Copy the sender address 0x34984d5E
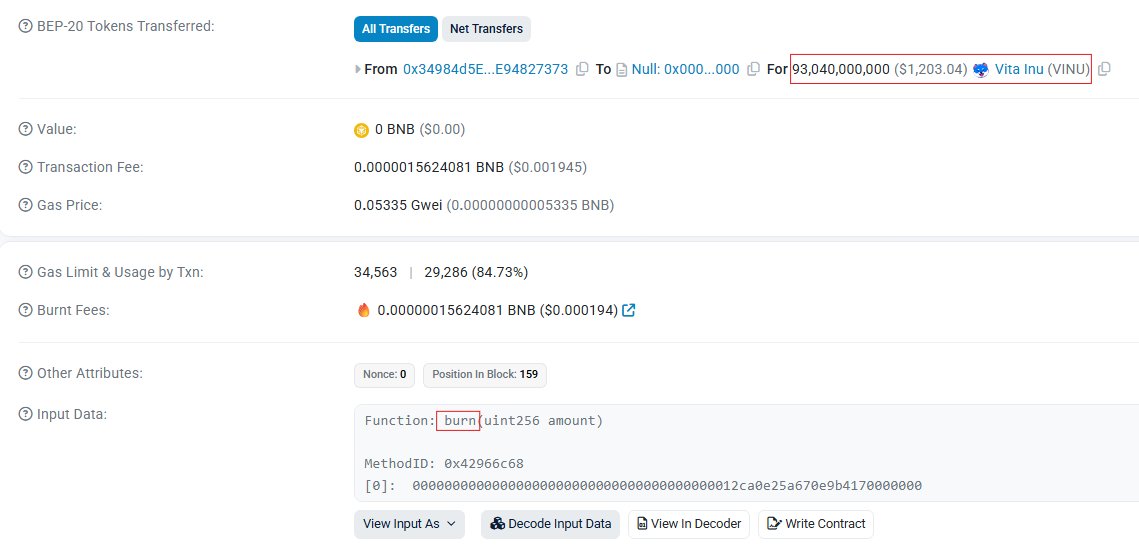This screenshot has width=1139, height=555. [582, 70]
